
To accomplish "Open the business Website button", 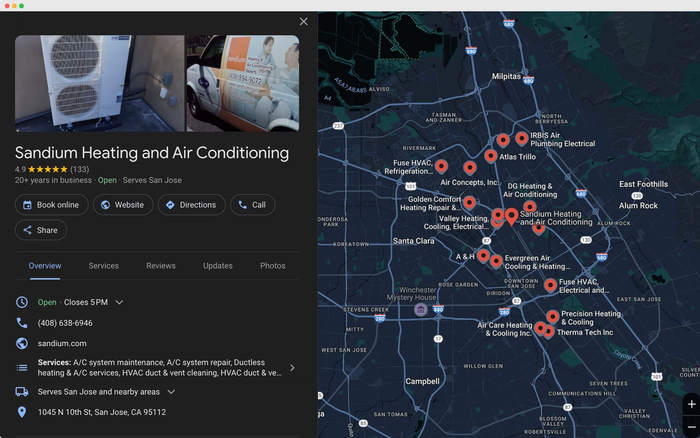I will tap(123, 205).
